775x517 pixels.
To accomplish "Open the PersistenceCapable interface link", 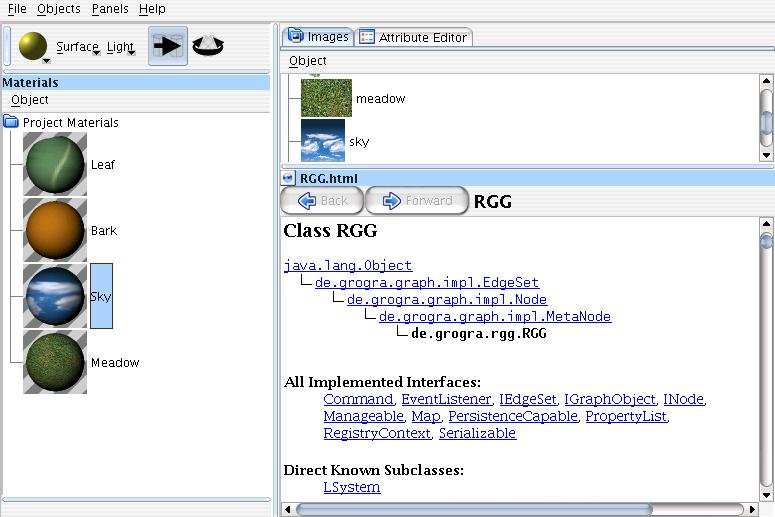I will click(x=513, y=416).
